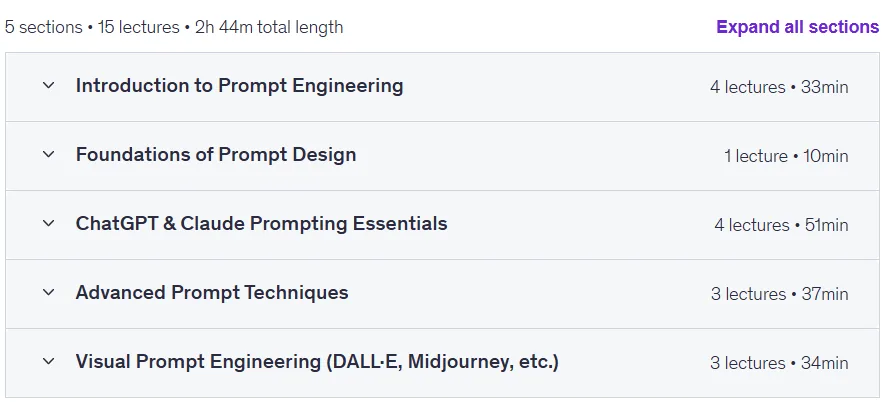Click the 5 sections summary text
The height and width of the screenshot is (402, 885).
(43, 27)
